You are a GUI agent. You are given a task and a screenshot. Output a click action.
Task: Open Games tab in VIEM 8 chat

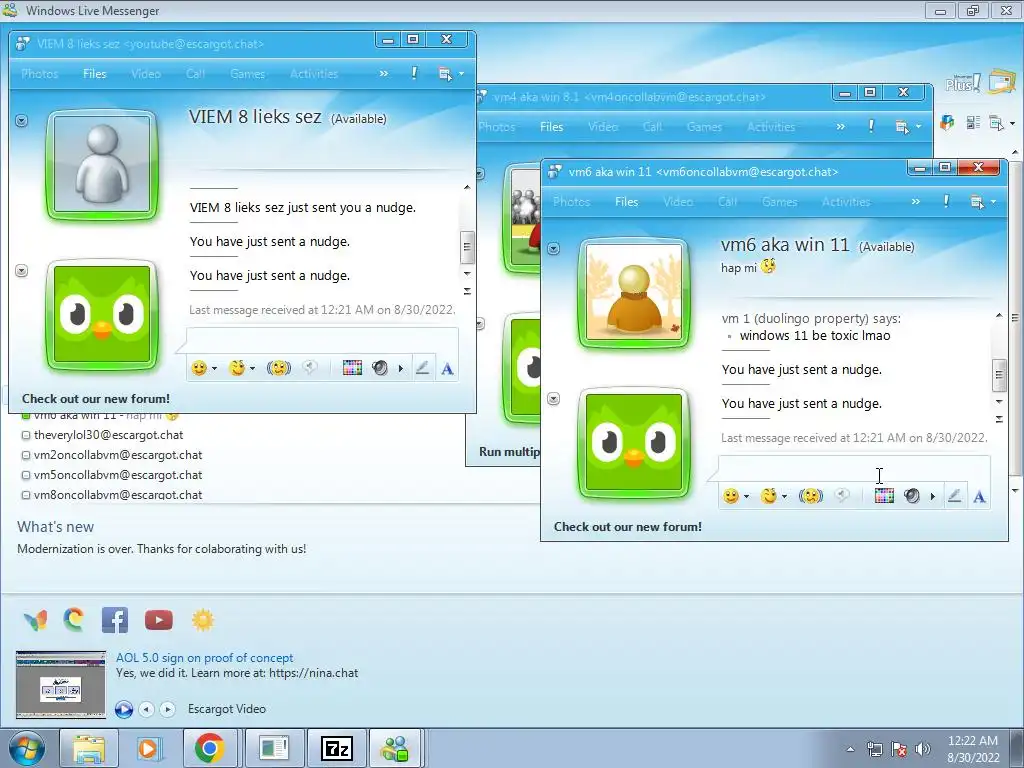[x=248, y=74]
